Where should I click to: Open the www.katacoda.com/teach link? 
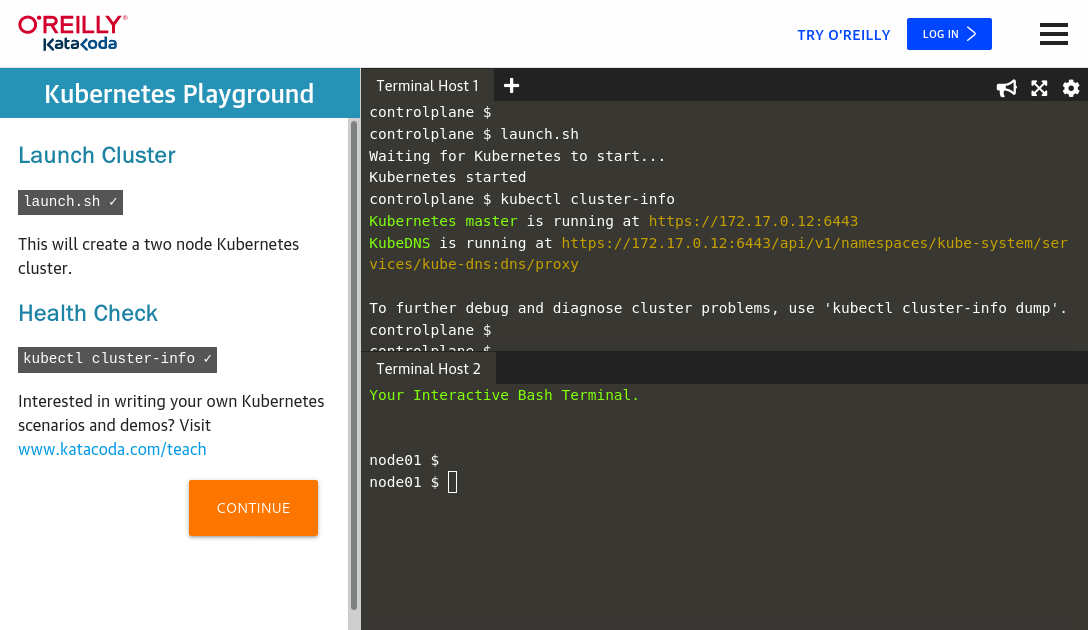click(x=112, y=450)
